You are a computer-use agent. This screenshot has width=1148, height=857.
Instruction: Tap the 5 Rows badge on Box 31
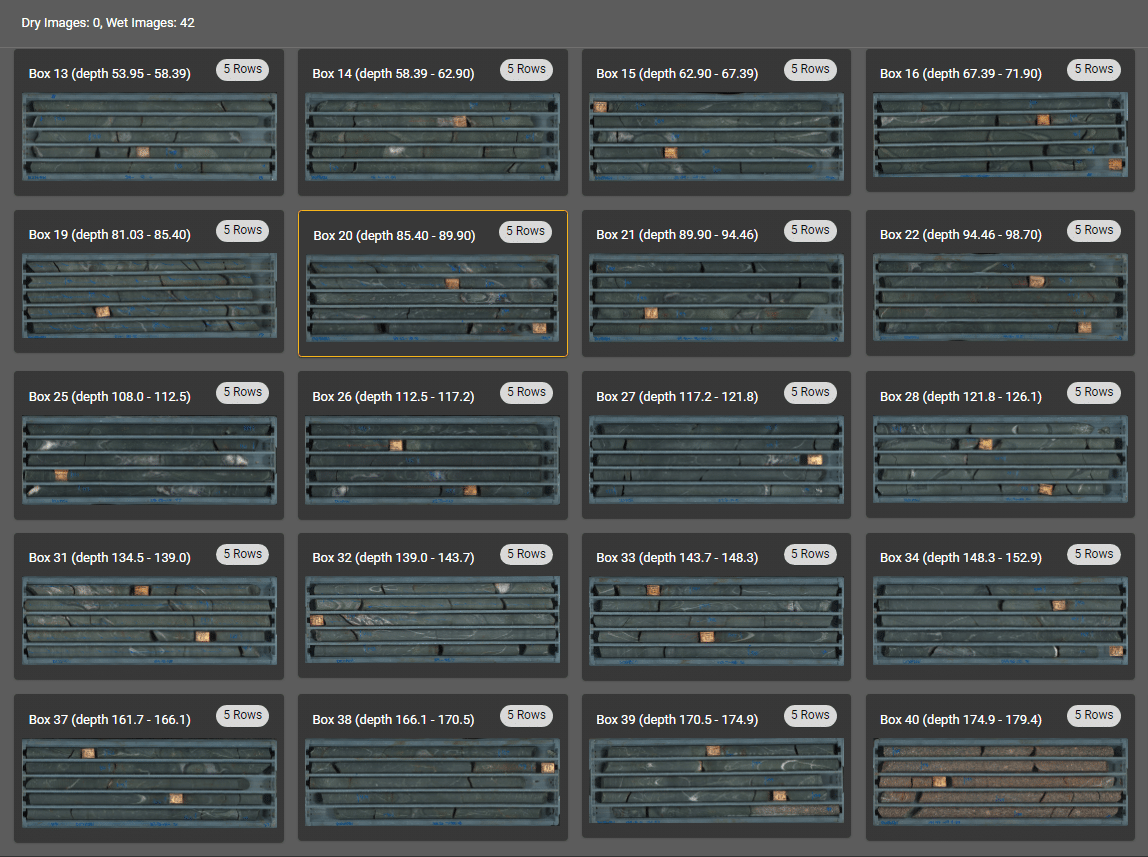point(243,554)
